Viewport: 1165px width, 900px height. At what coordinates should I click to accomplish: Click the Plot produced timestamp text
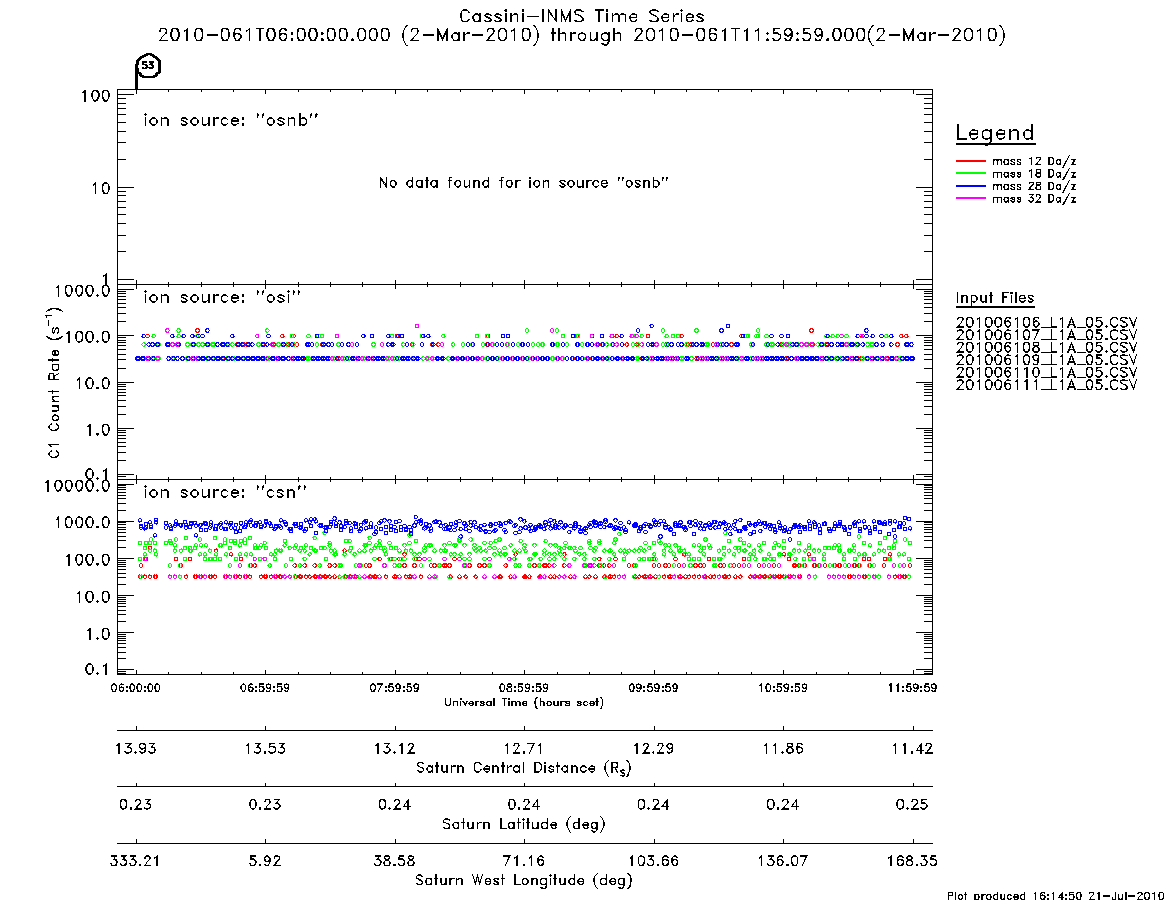coord(1055,895)
